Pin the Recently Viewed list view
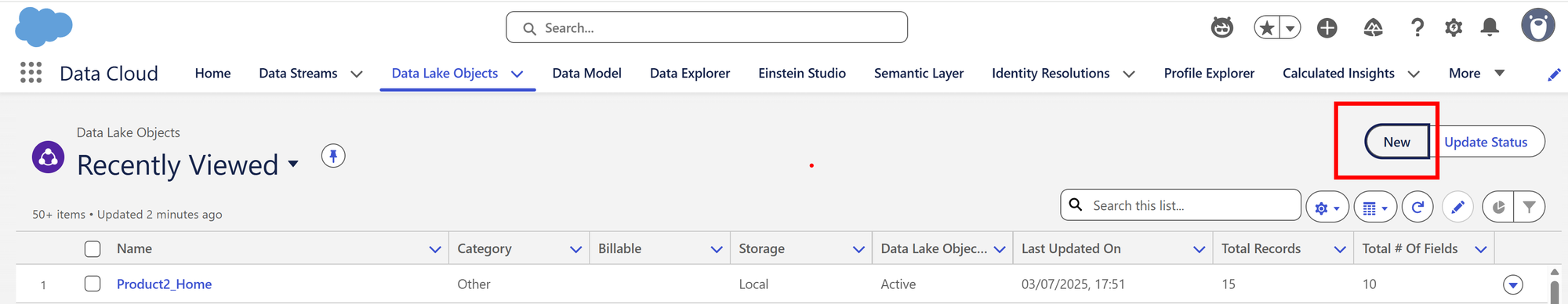 pyautogui.click(x=333, y=156)
